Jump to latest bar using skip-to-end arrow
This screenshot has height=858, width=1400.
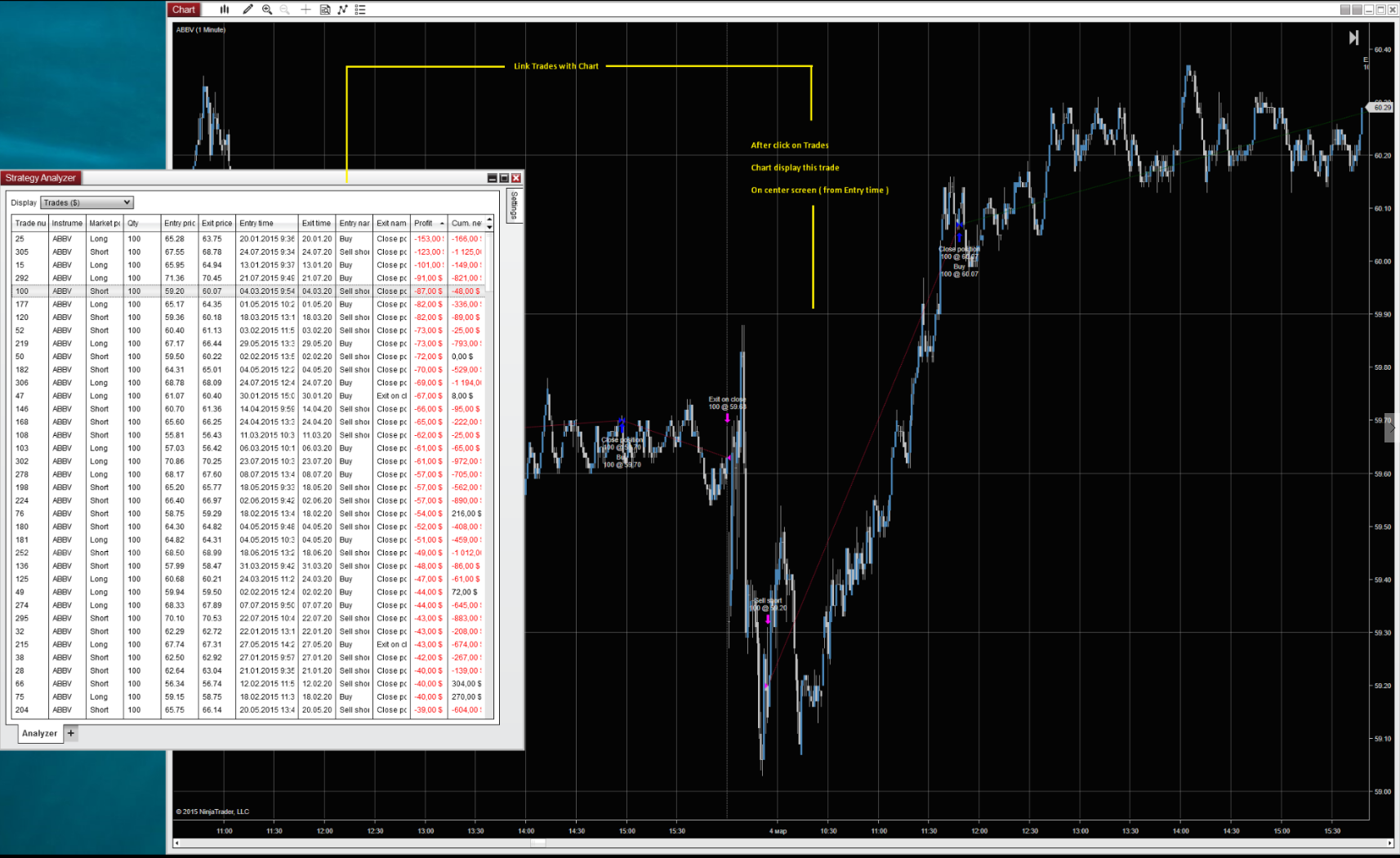tap(1353, 38)
